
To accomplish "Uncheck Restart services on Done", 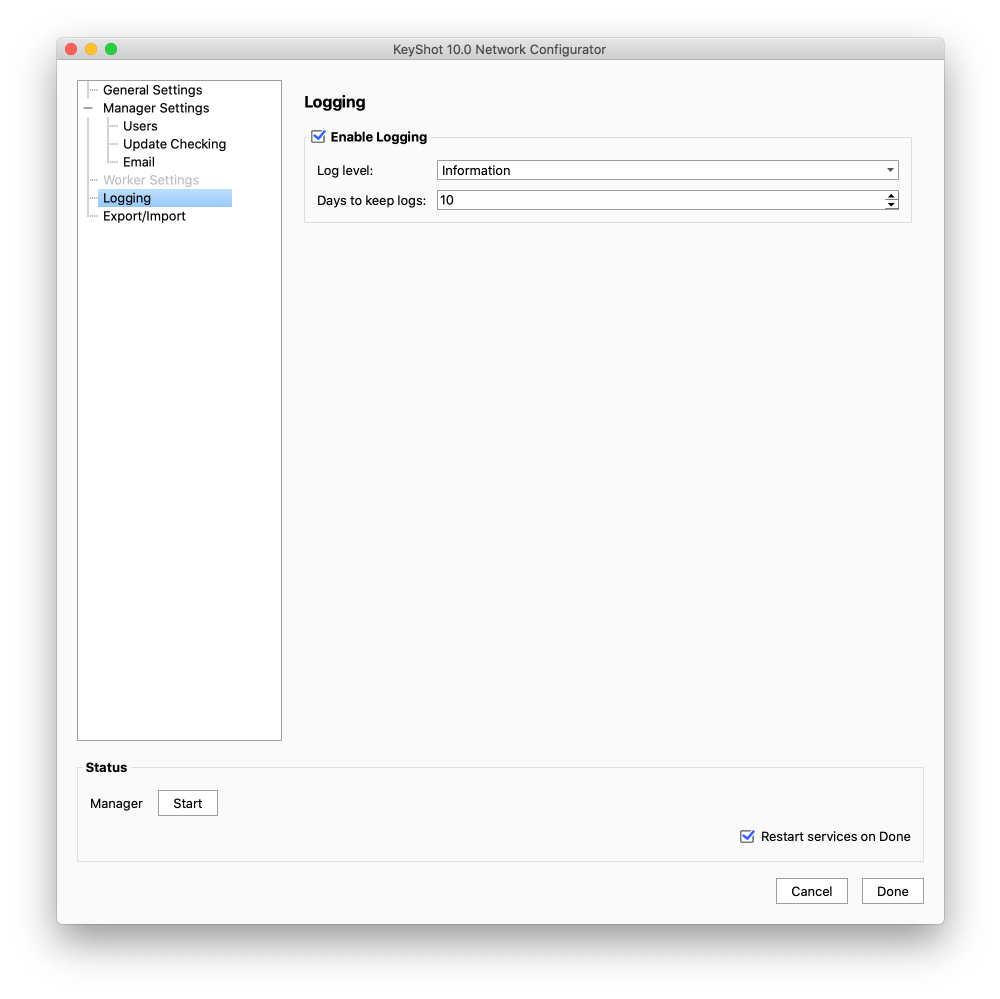I will 747,836.
